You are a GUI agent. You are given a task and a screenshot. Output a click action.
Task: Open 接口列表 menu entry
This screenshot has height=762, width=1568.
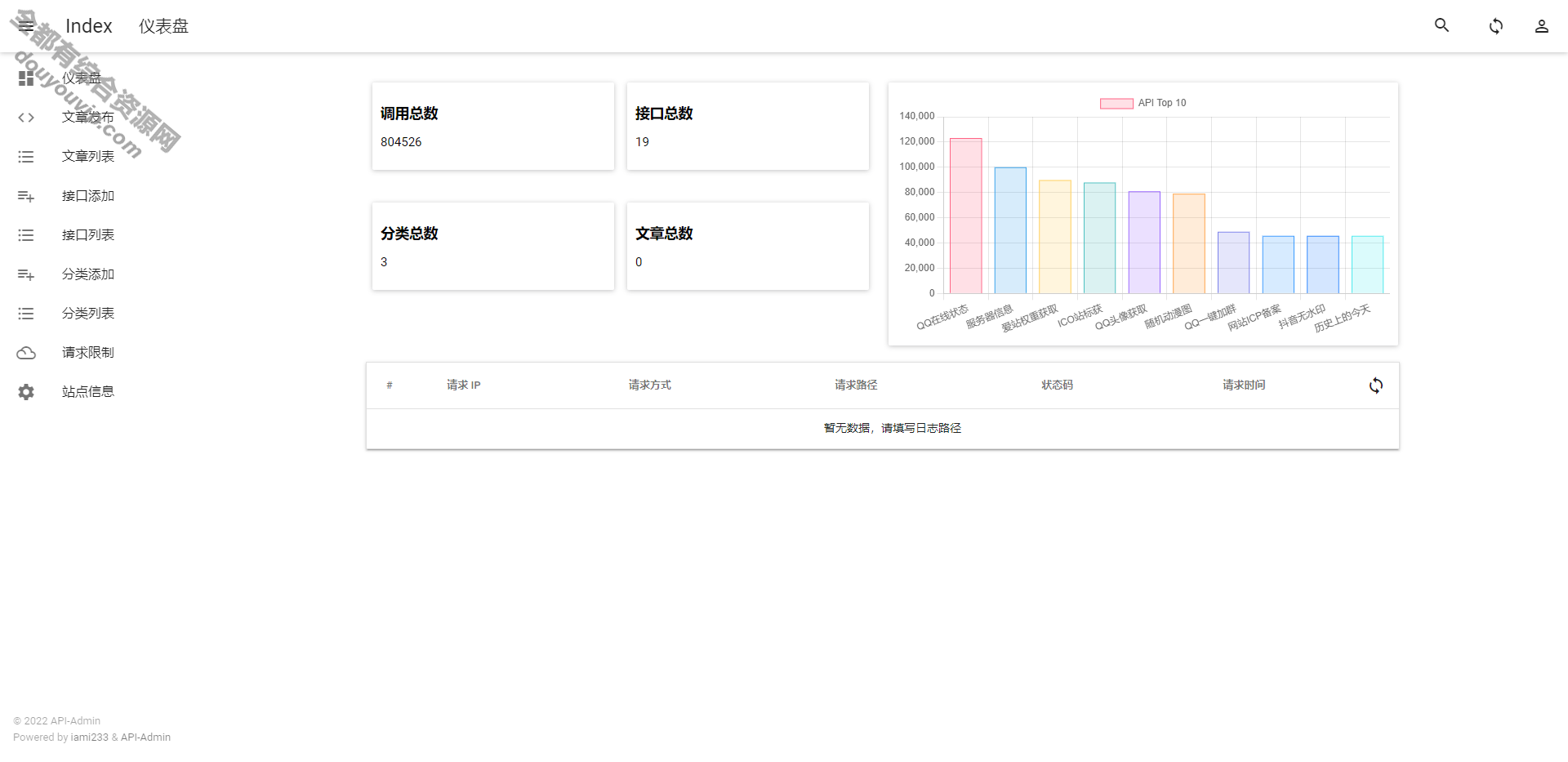[x=88, y=235]
